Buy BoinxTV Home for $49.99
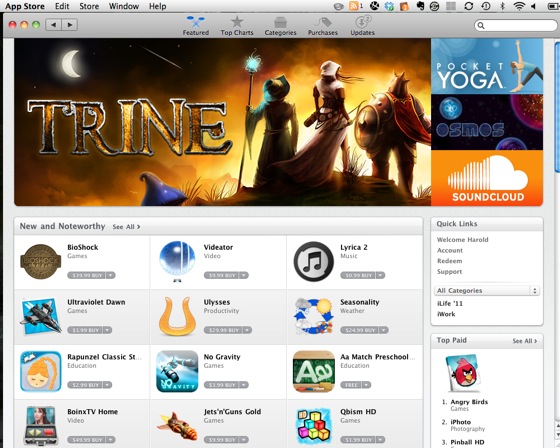Image resolution: width=560 pixels, height=448 pixels. (87, 440)
